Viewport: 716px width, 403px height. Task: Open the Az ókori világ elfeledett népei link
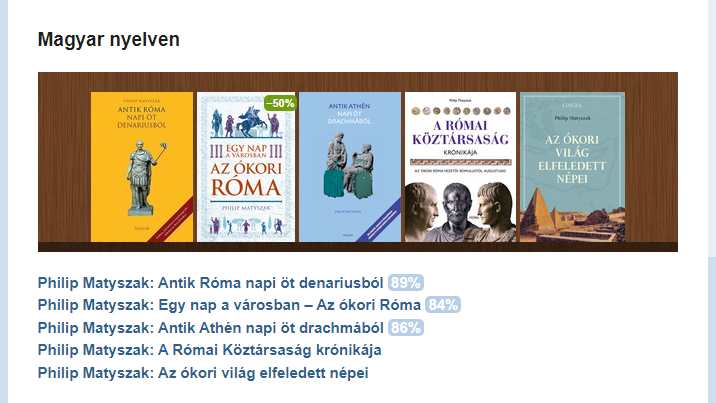point(203,373)
